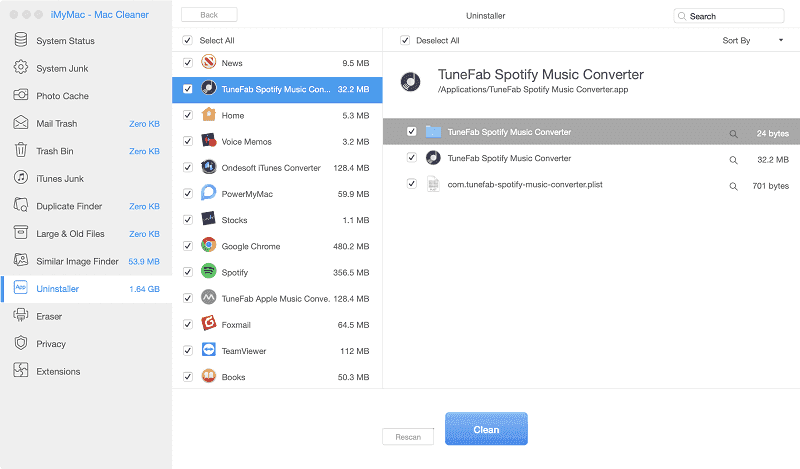
Task: Select Ondesoft iTunes Converter icon
Action: [208, 167]
